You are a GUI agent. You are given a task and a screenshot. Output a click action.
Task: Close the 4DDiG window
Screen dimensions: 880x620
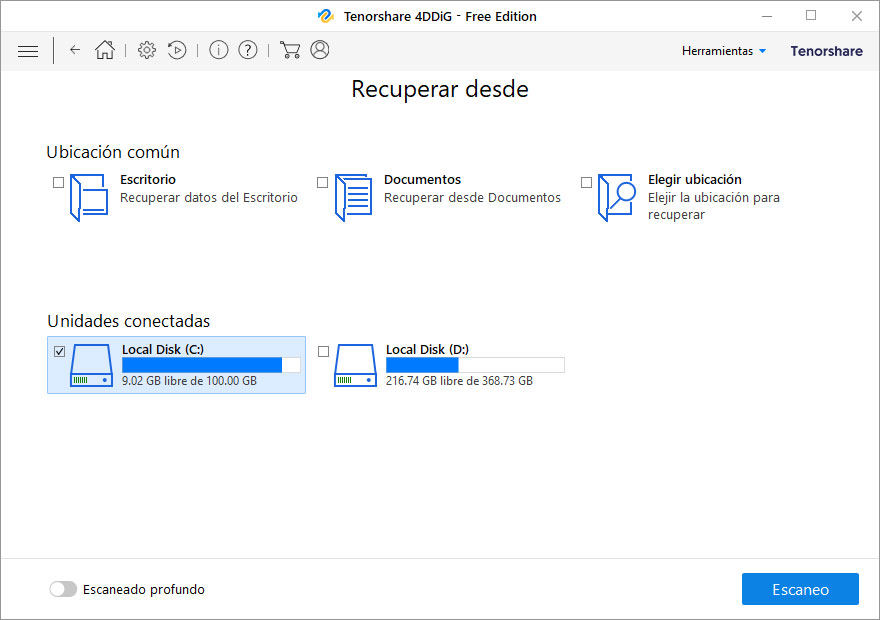coord(856,16)
